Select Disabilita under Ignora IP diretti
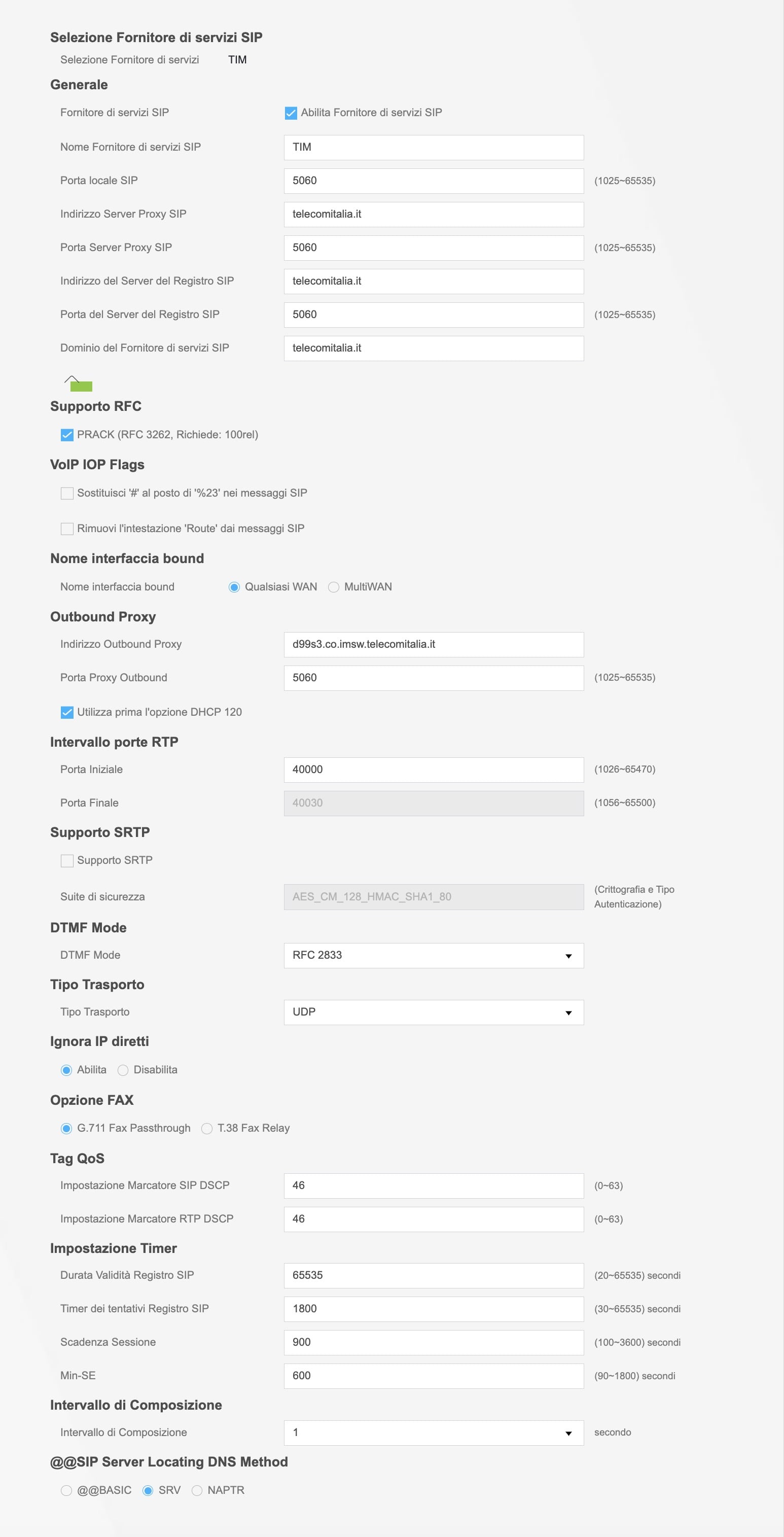The image size is (784, 1537). tap(124, 1070)
